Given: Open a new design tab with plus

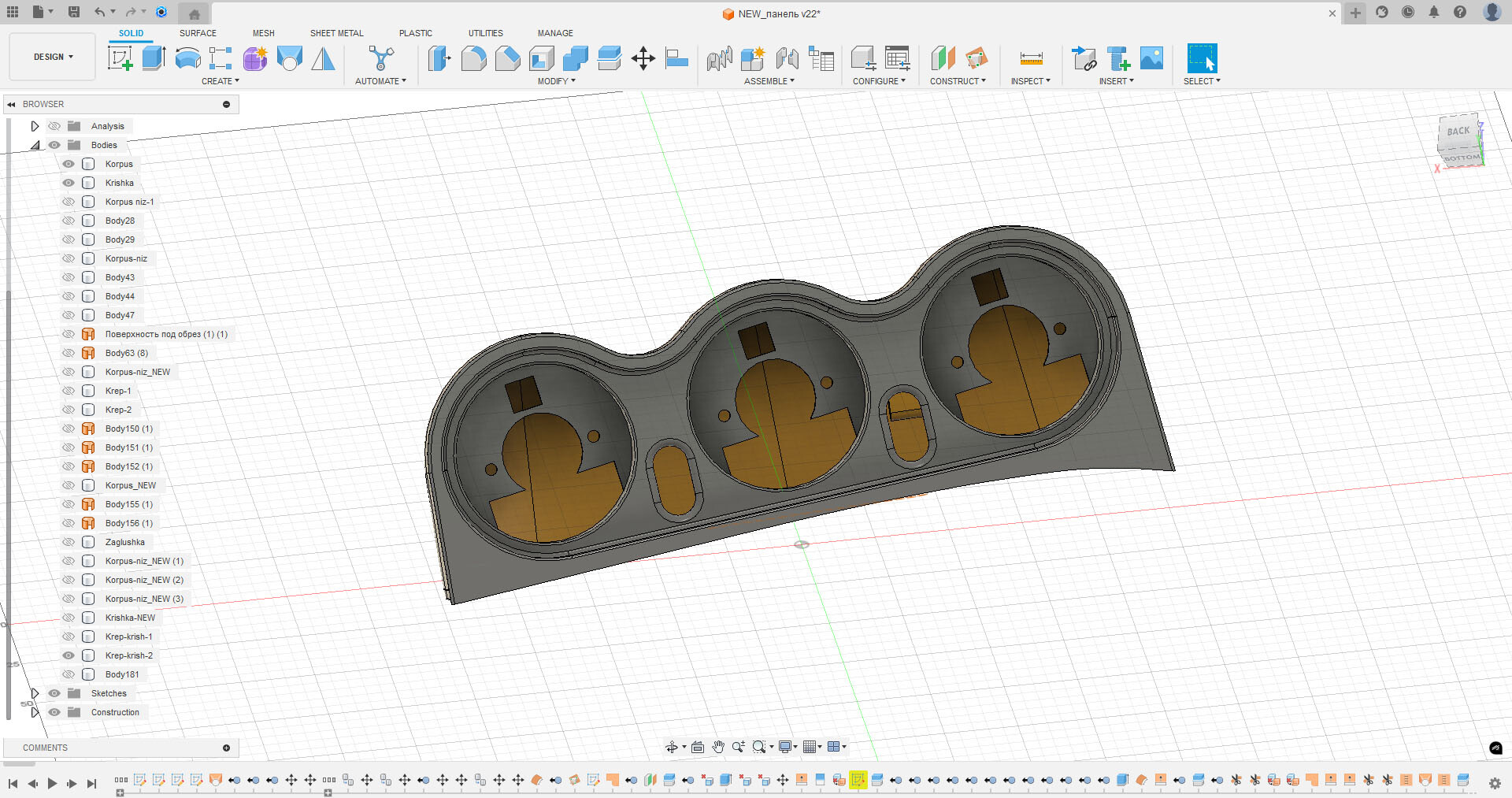Looking at the screenshot, I should [x=1355, y=13].
